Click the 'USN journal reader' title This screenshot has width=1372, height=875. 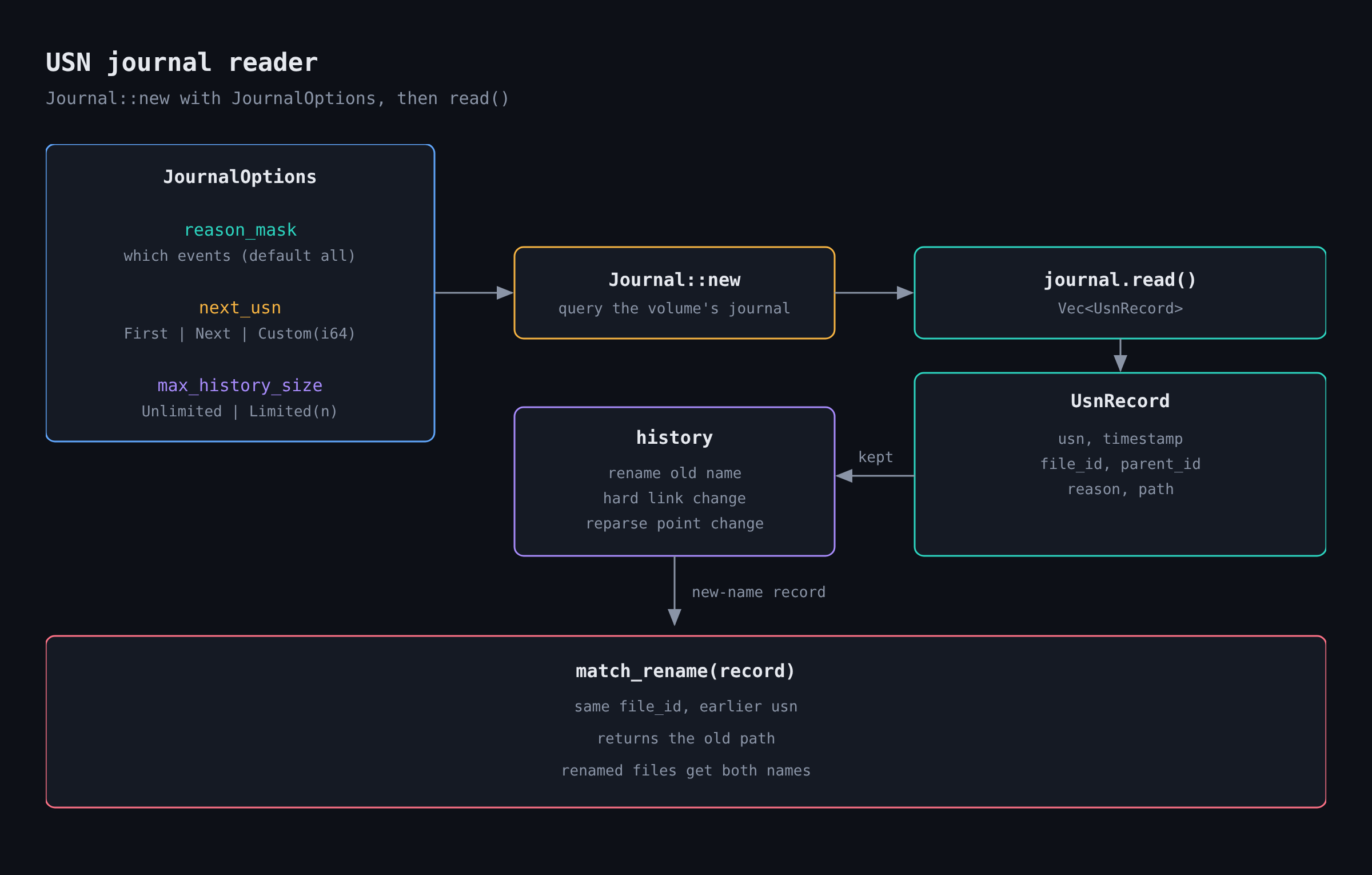pyautogui.click(x=181, y=62)
